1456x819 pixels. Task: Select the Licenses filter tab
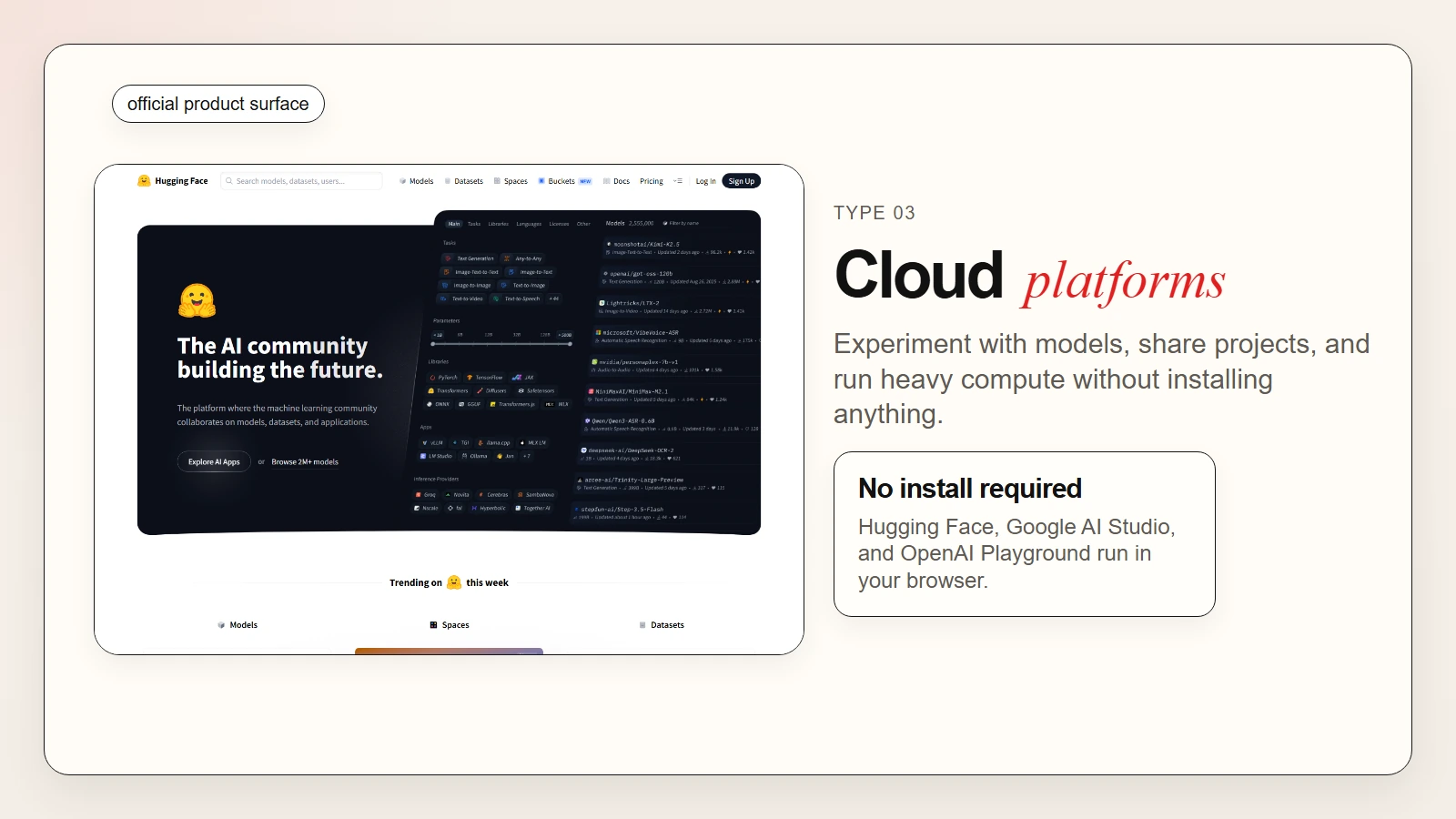click(x=559, y=223)
